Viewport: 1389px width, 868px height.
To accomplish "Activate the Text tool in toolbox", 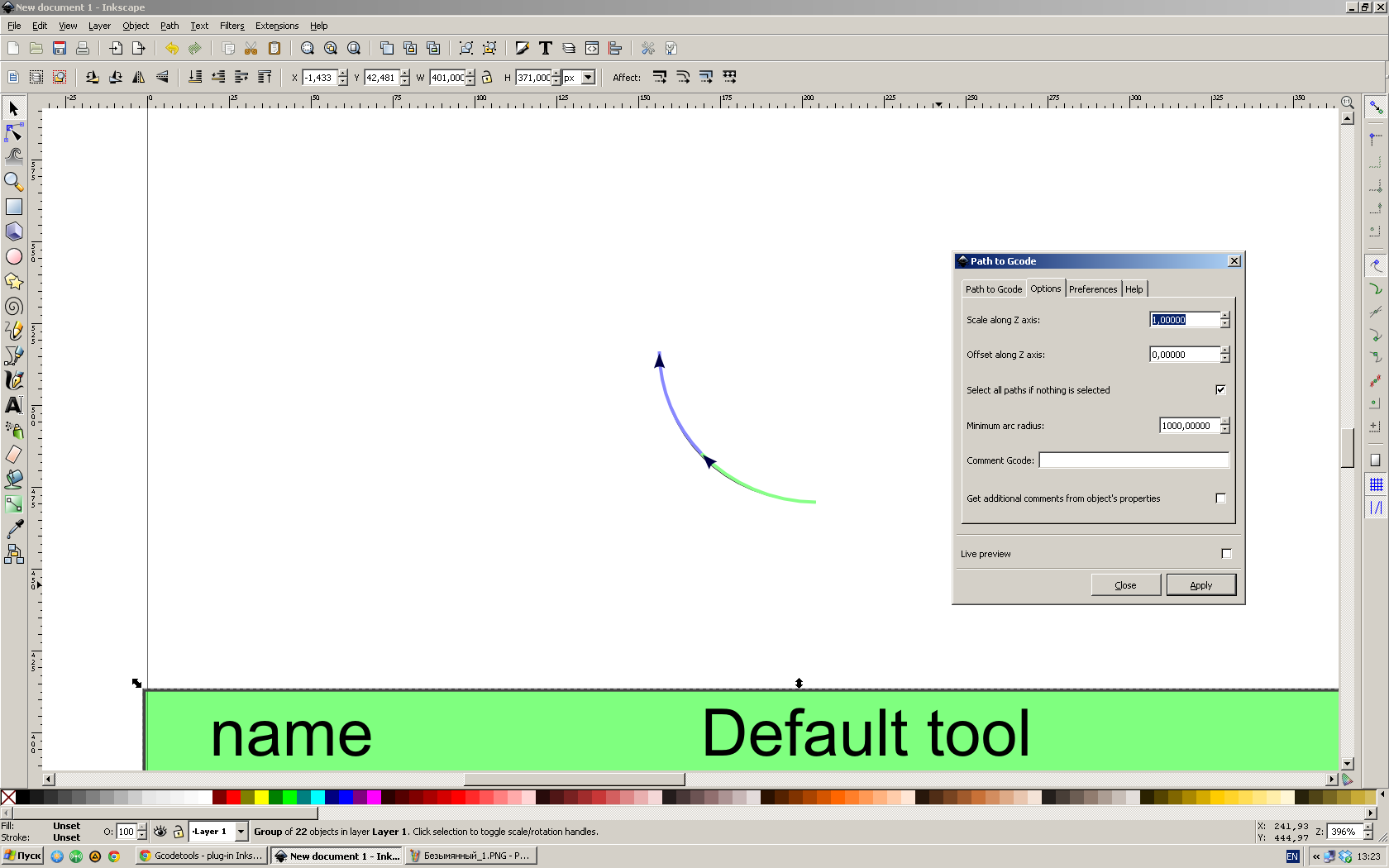I will tap(14, 405).
